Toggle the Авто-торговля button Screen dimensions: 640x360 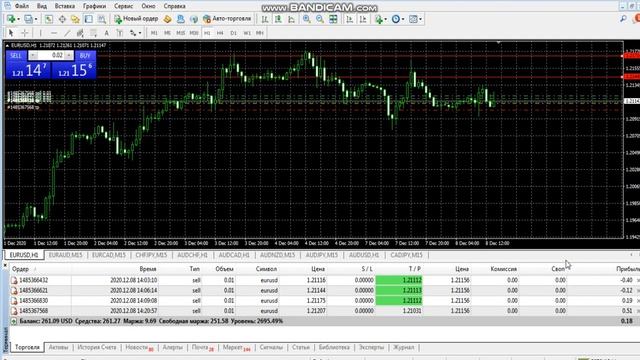pyautogui.click(x=227, y=19)
